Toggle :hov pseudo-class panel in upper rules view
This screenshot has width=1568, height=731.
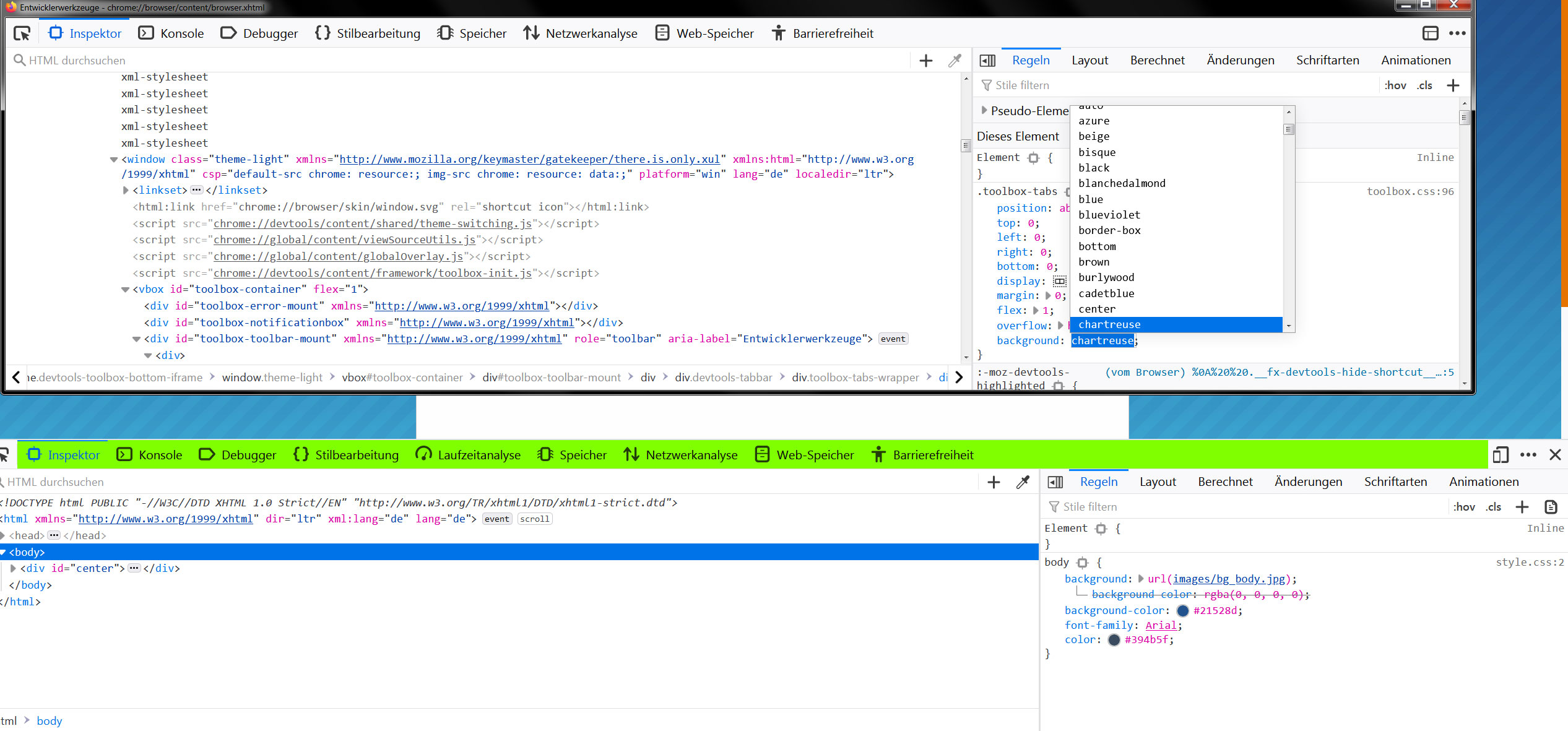pos(1395,85)
